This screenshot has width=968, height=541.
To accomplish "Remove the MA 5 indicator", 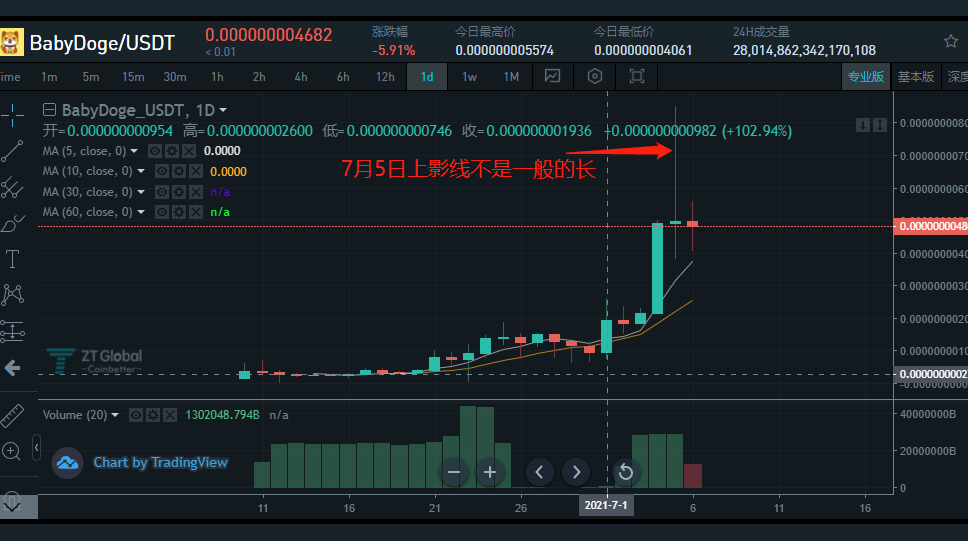I will (x=189, y=151).
